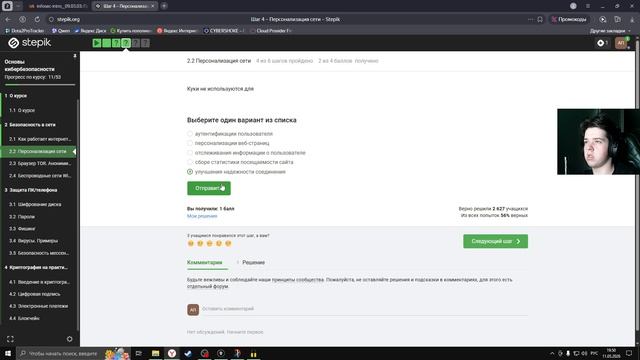Click Следующий шаг button
640x360 pixels.
click(x=495, y=241)
